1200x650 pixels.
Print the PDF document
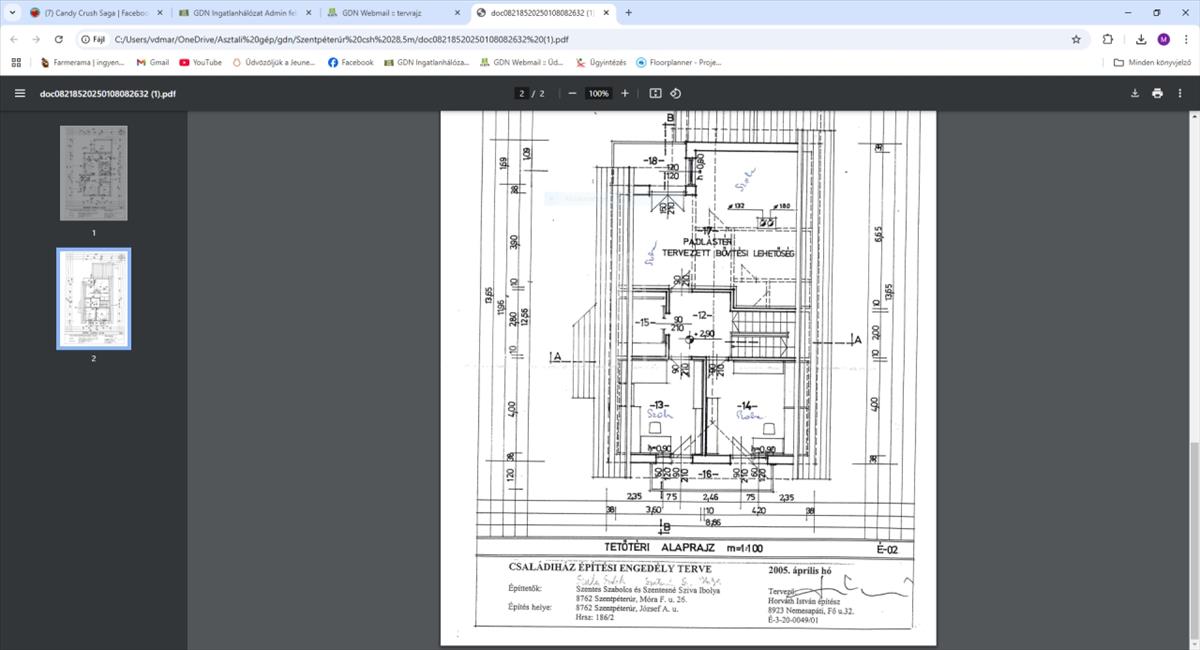pos(1157,93)
